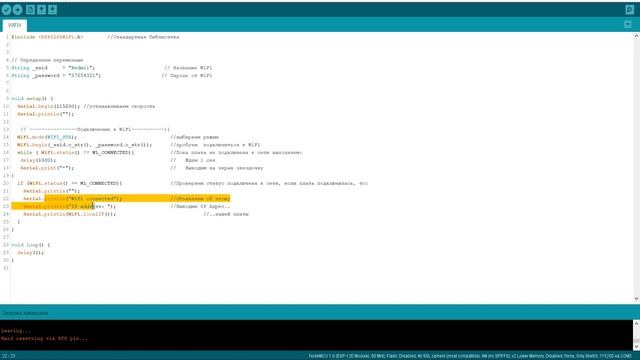Click the upload status message bar text
640x360 pixels.
pos(25,313)
